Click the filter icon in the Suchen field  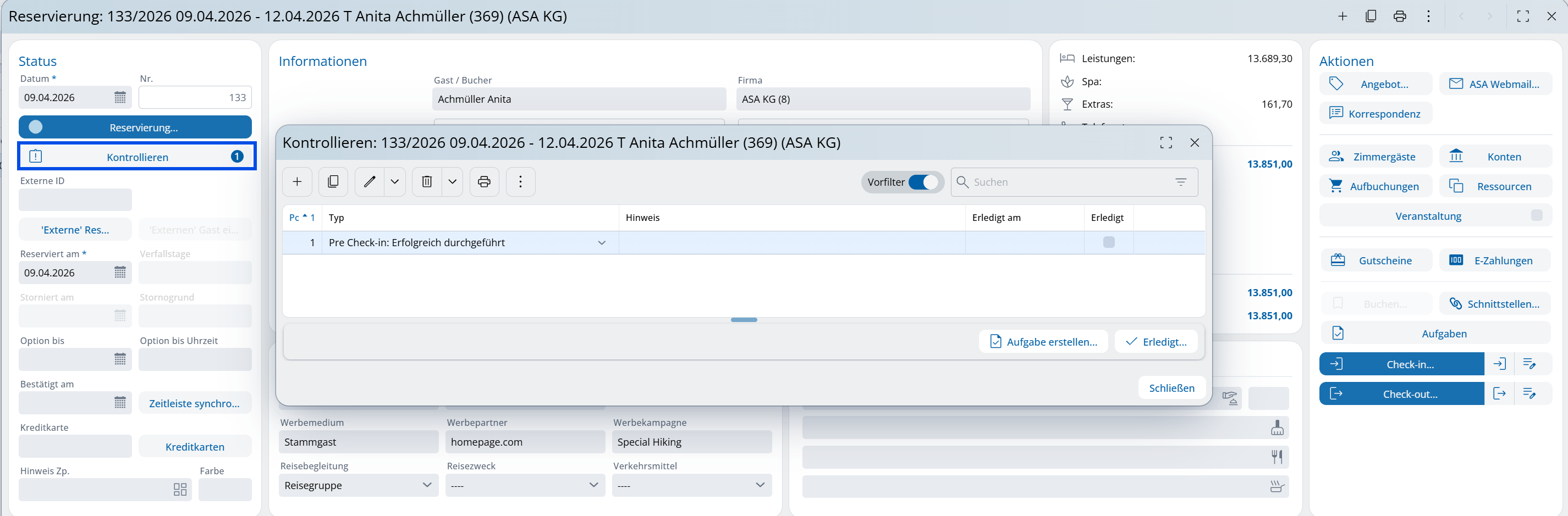click(x=1180, y=182)
